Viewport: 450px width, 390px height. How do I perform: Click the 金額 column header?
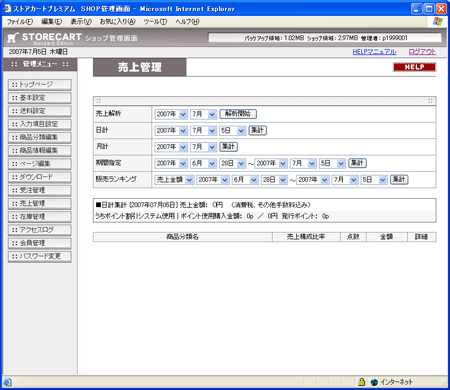pos(387,237)
